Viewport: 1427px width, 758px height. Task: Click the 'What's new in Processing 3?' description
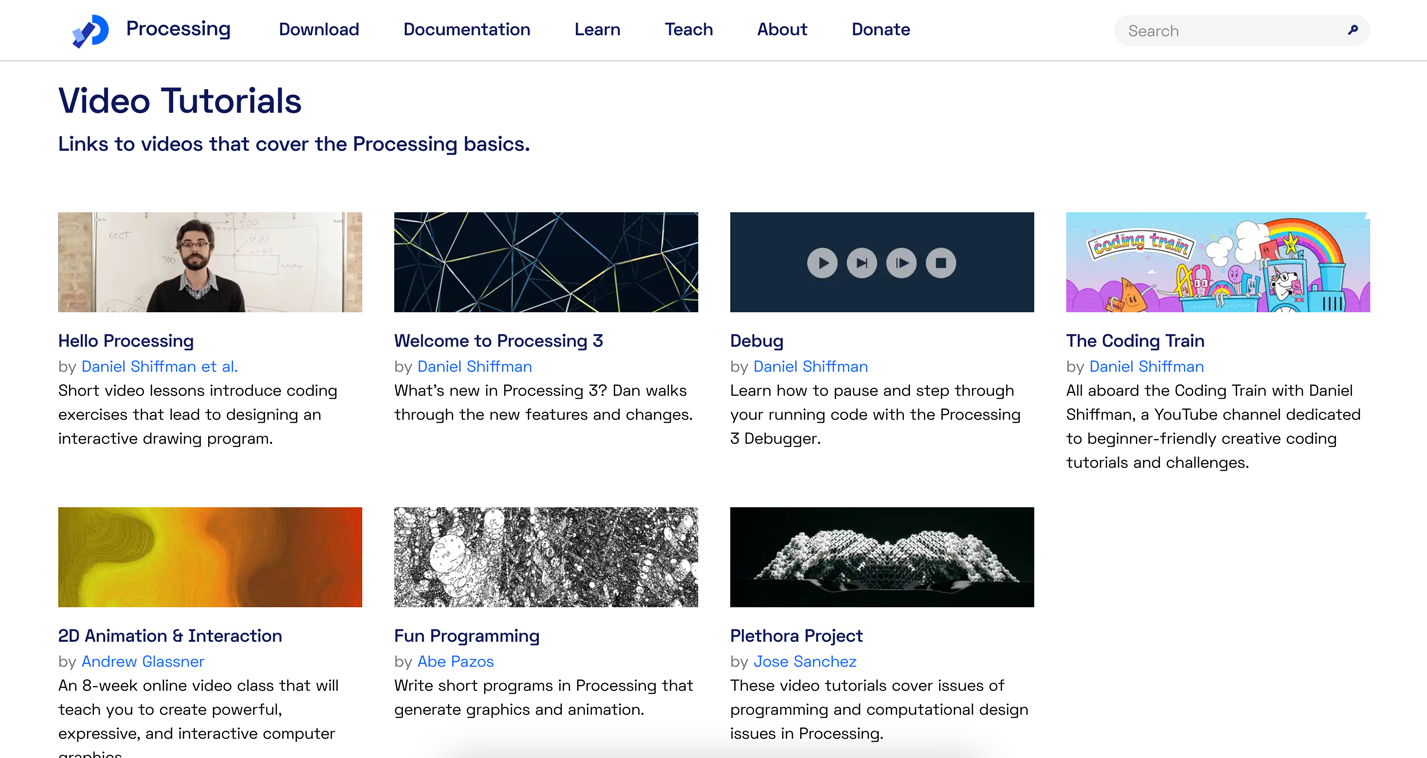(543, 403)
